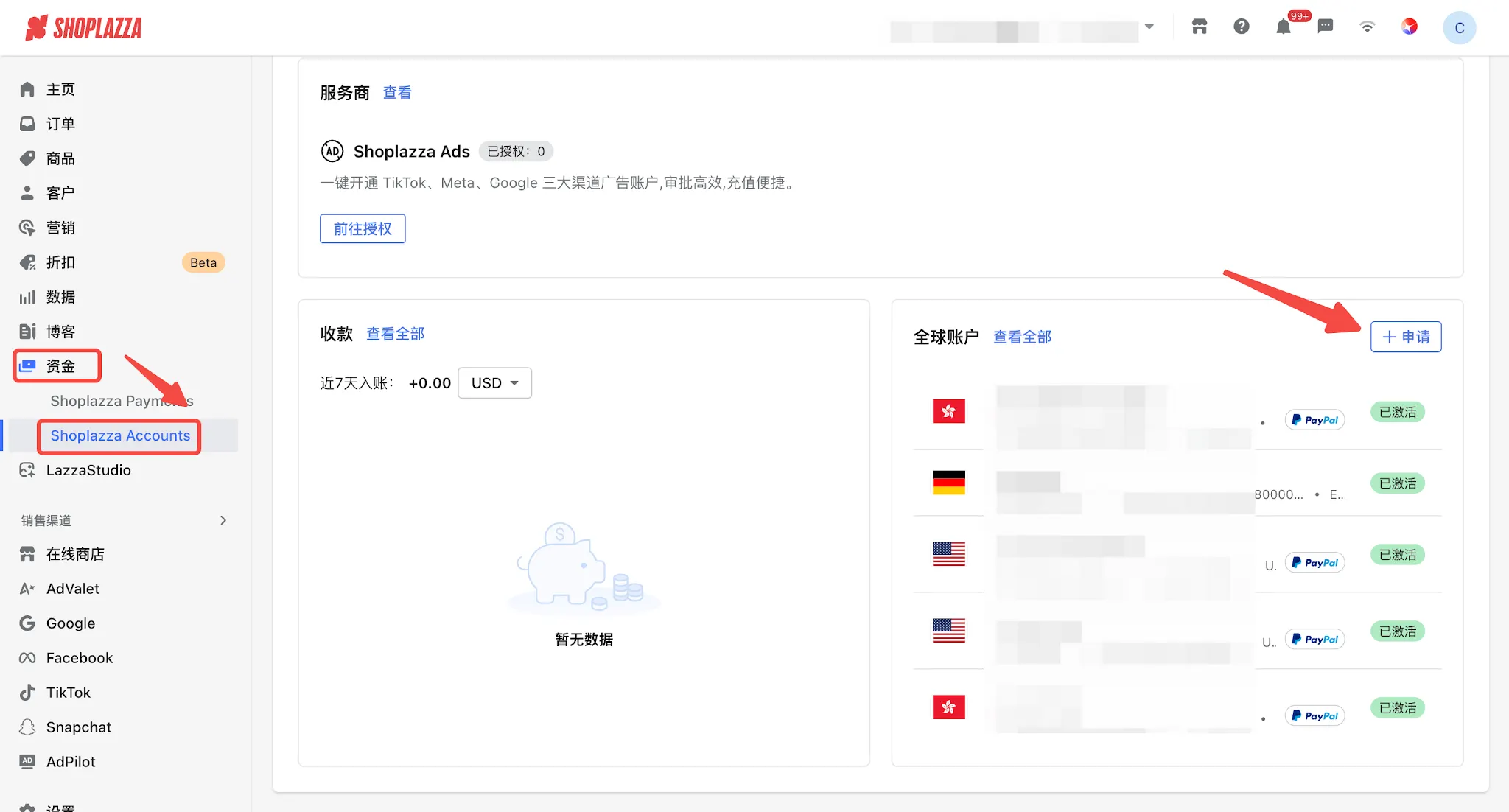
Task: Click the Shoplazza Ads AD icon
Action: pyautogui.click(x=332, y=151)
